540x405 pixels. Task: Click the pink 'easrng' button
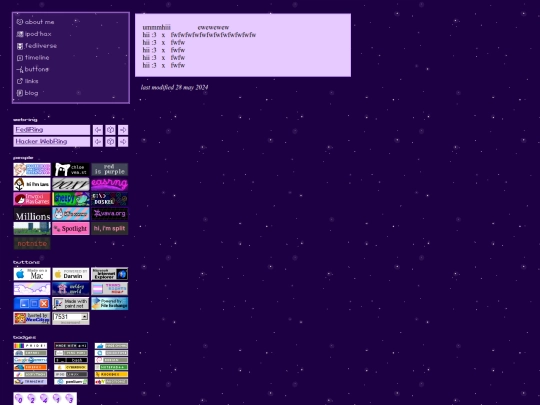tap(110, 184)
